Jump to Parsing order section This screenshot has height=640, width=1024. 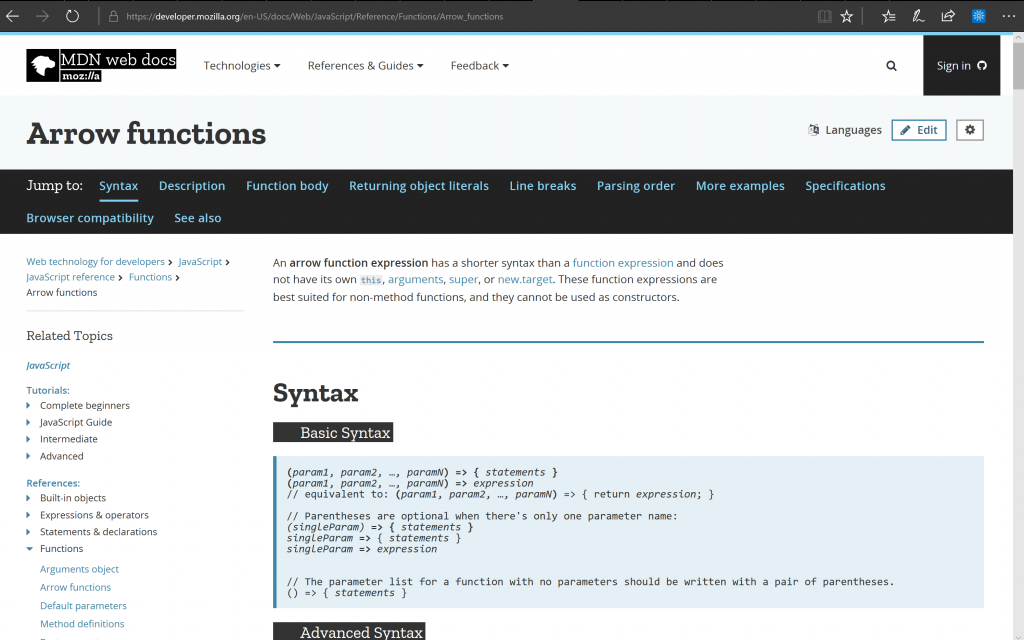636,186
